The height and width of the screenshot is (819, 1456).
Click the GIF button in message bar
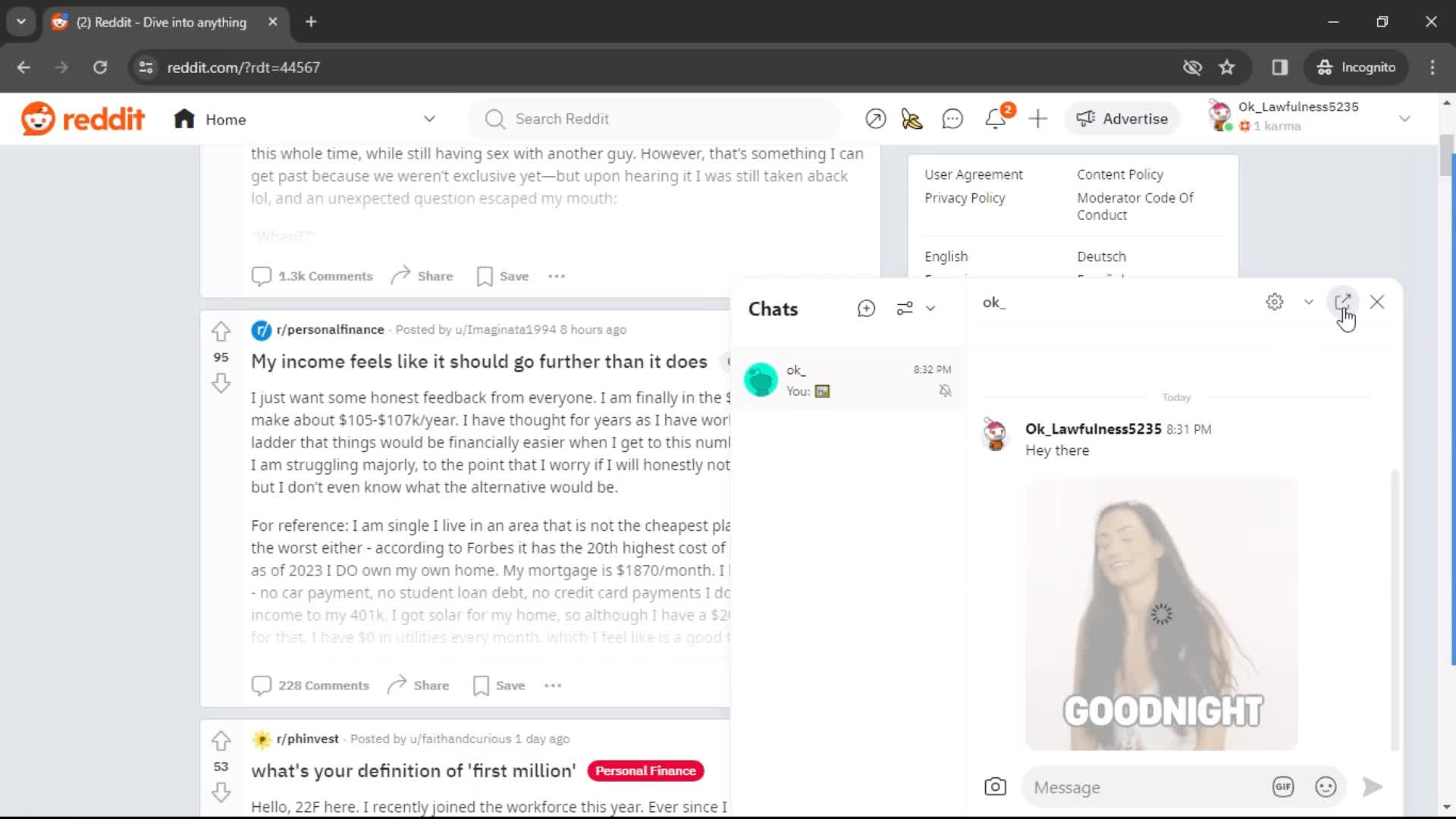pyautogui.click(x=1284, y=787)
